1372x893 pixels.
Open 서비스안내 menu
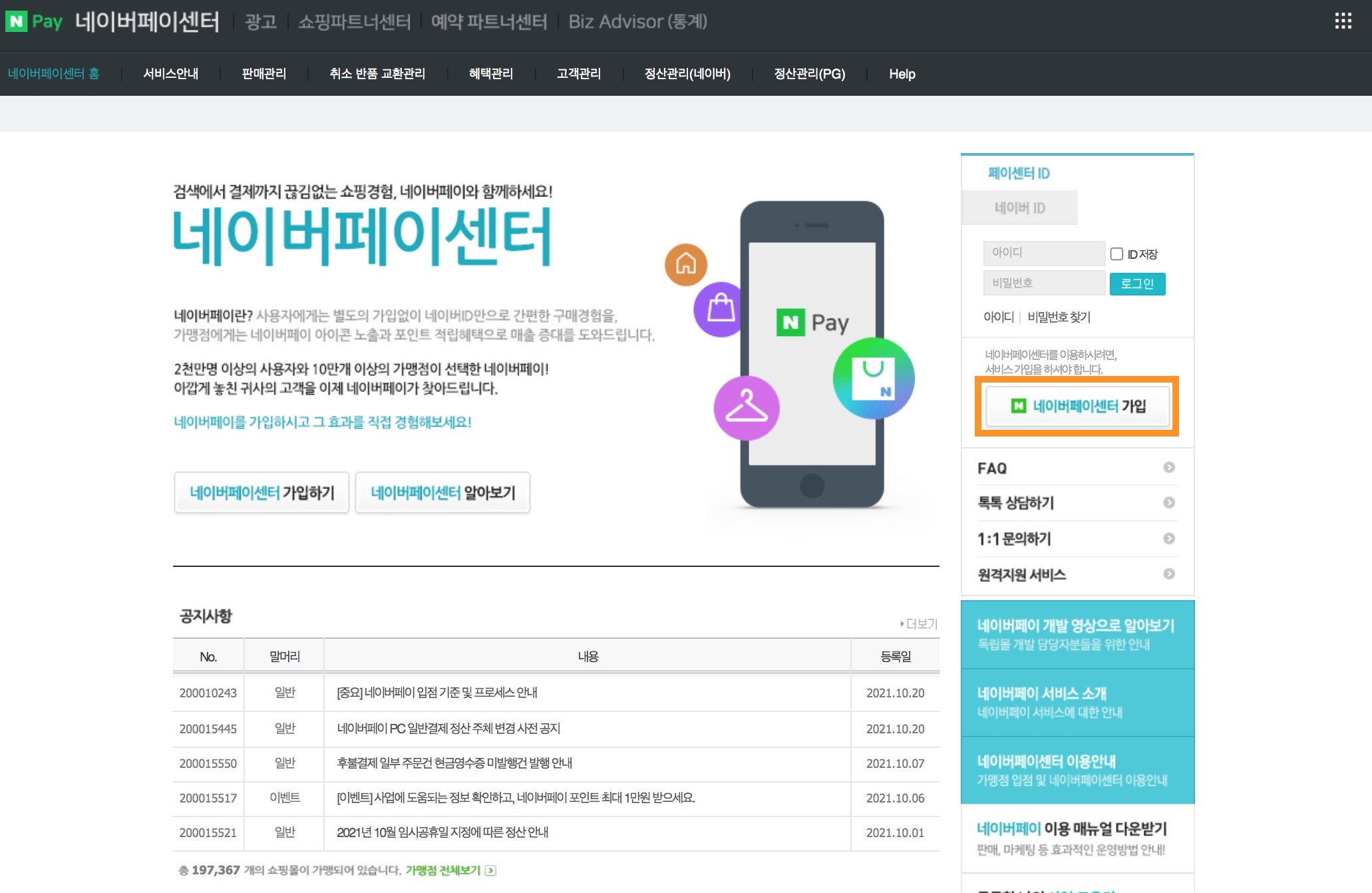[170, 74]
